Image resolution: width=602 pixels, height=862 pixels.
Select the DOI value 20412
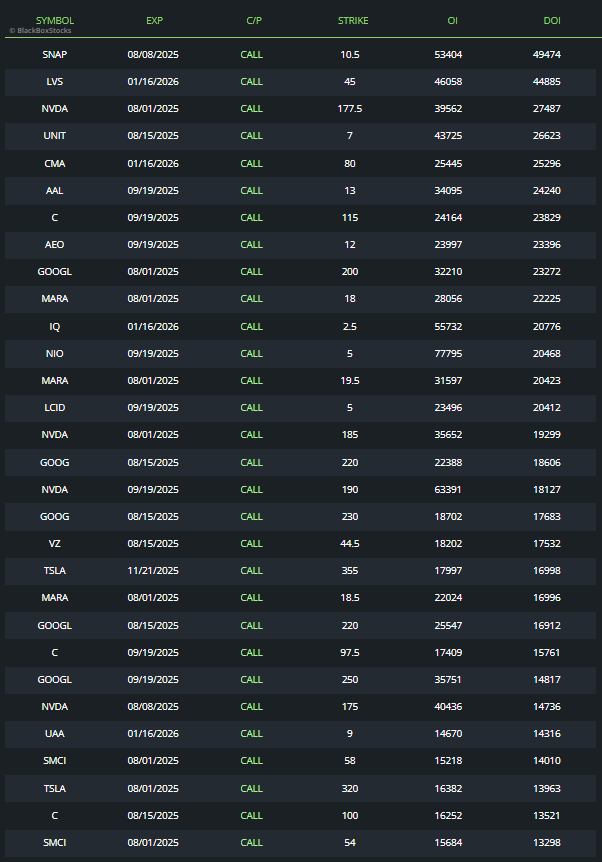(x=546, y=407)
